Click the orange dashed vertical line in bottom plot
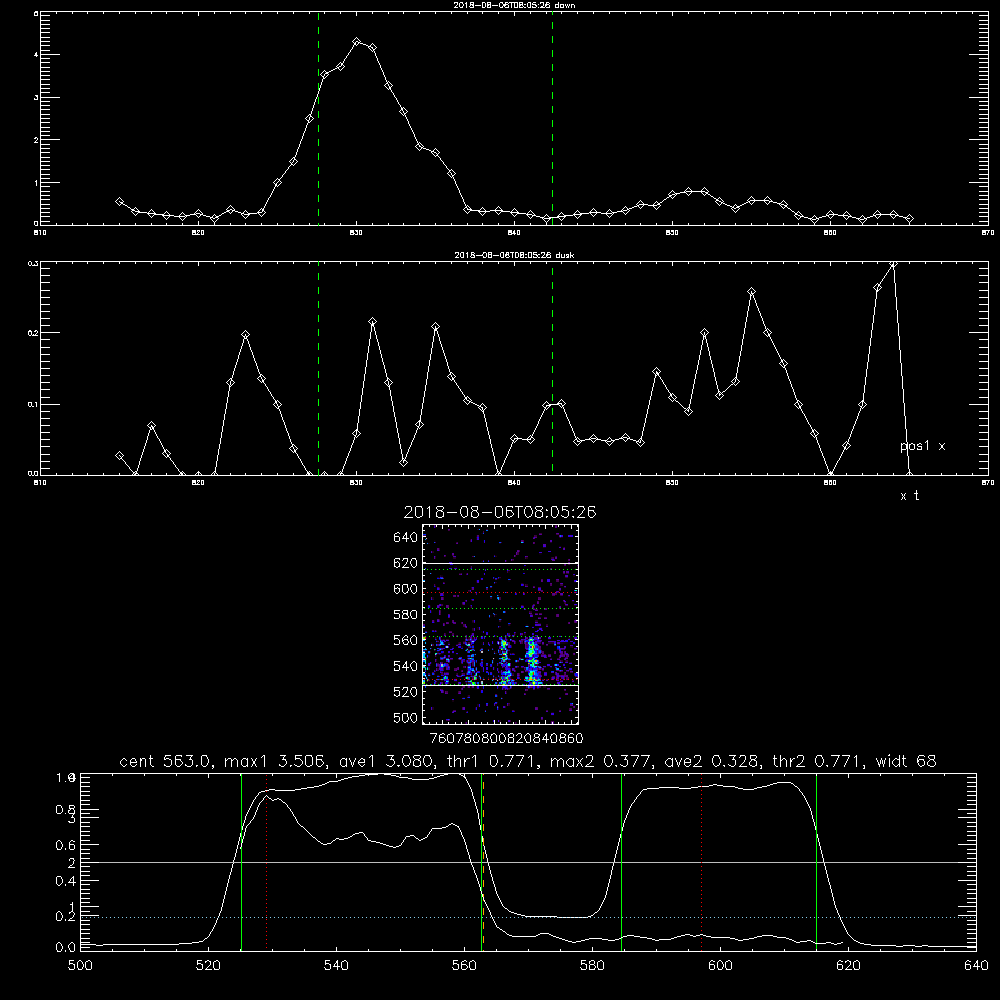 coord(483,862)
